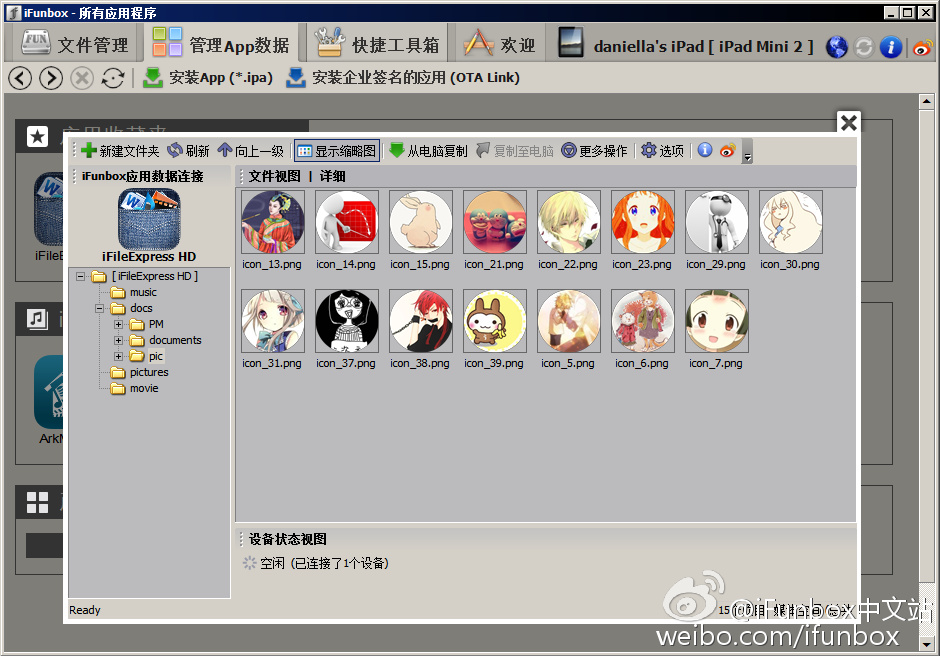Collapse the docs folder node
The image size is (940, 656).
pos(99,308)
